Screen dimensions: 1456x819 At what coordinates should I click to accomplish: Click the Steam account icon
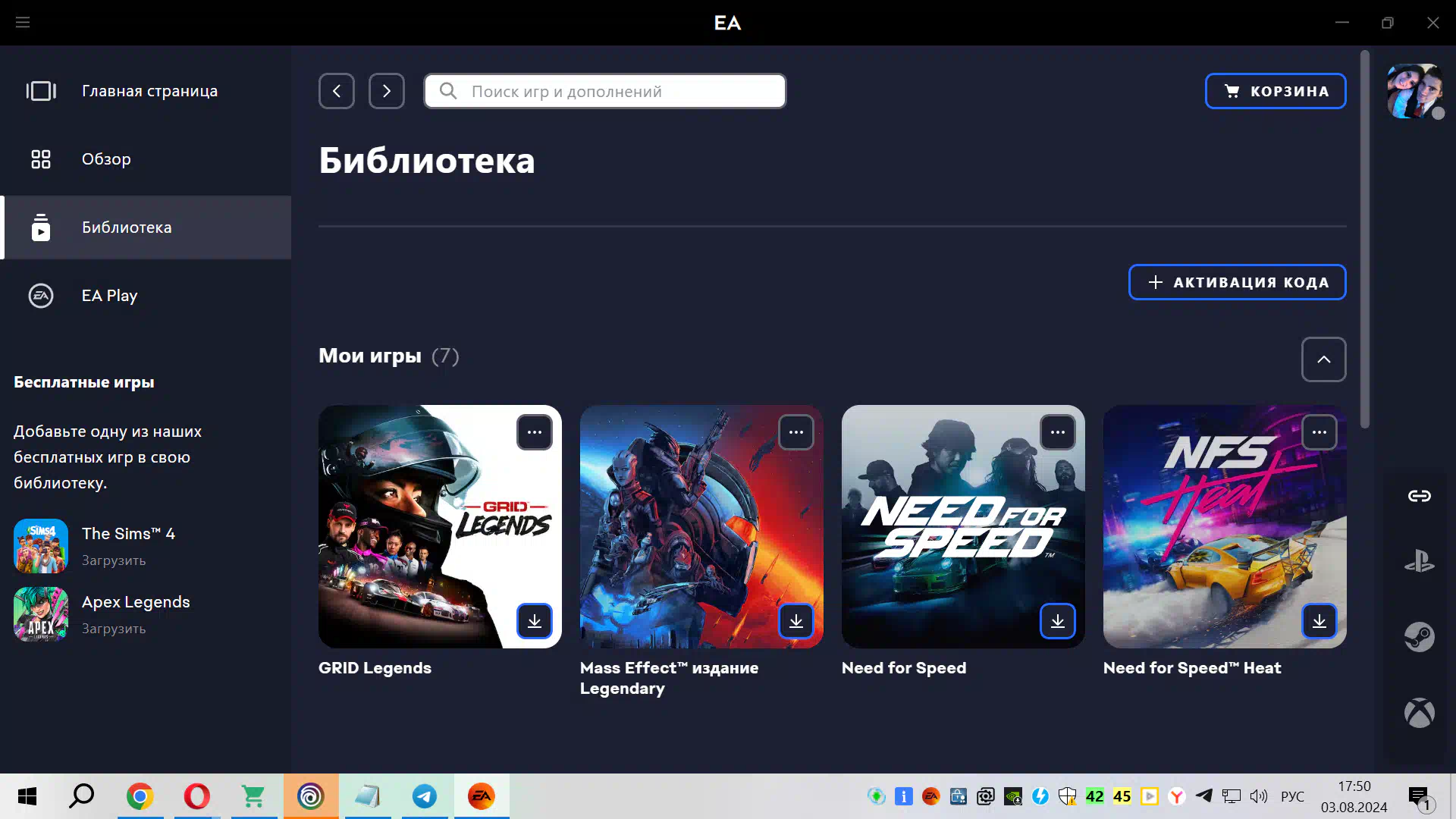point(1420,637)
